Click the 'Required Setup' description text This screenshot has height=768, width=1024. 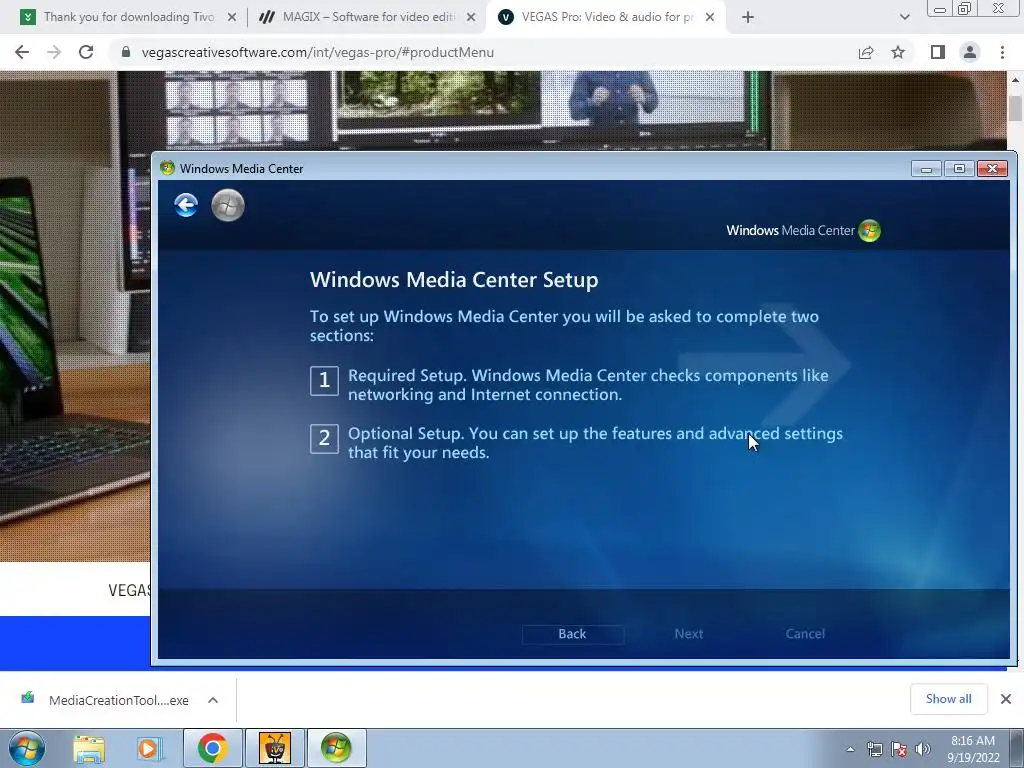588,385
